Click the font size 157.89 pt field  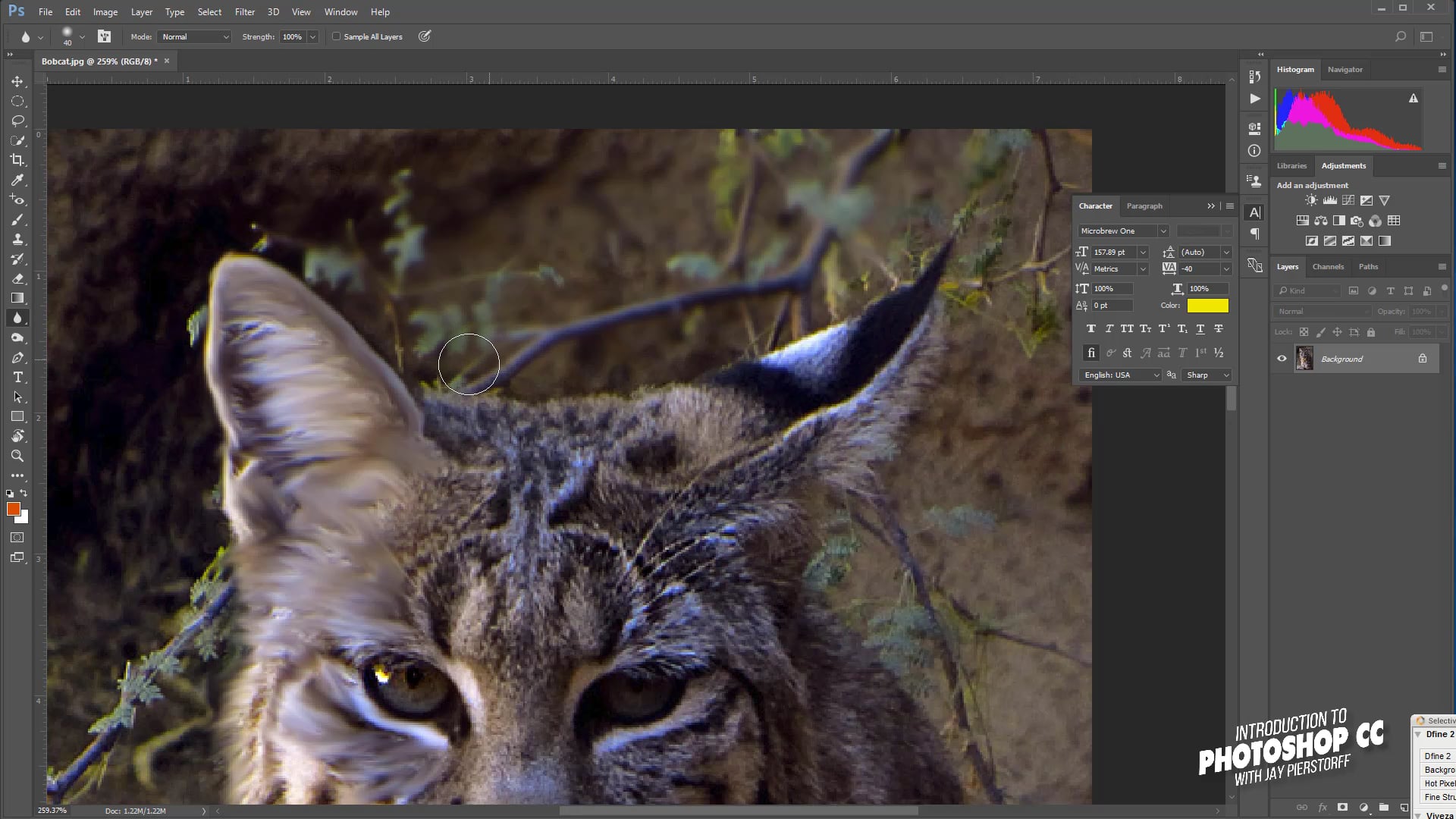(1112, 252)
